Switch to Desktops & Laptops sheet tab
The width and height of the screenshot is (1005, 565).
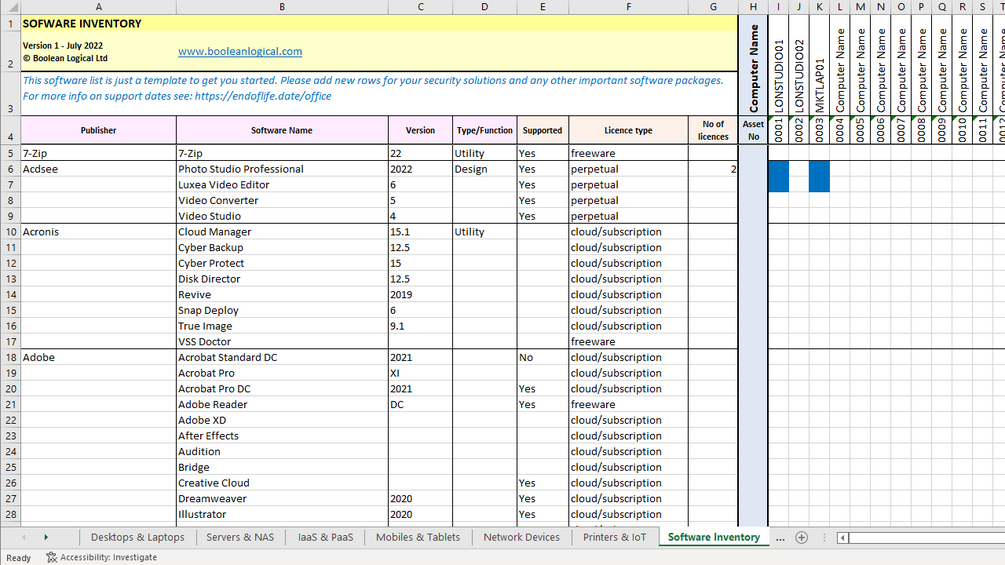(x=137, y=537)
